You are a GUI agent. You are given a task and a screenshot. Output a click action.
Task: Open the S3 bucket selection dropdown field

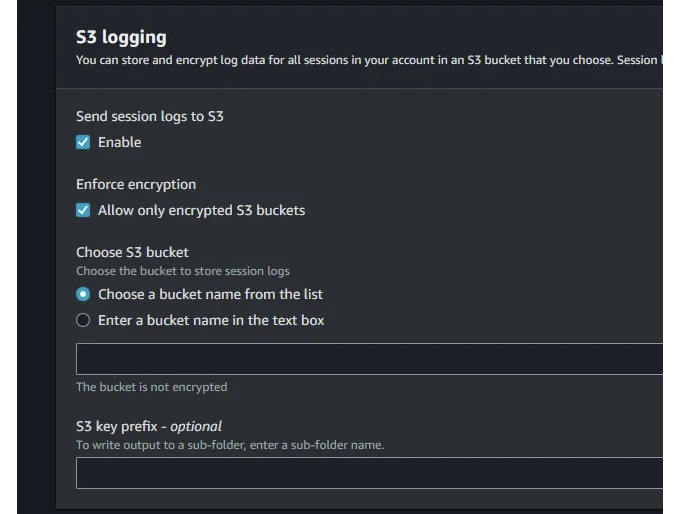(x=369, y=359)
